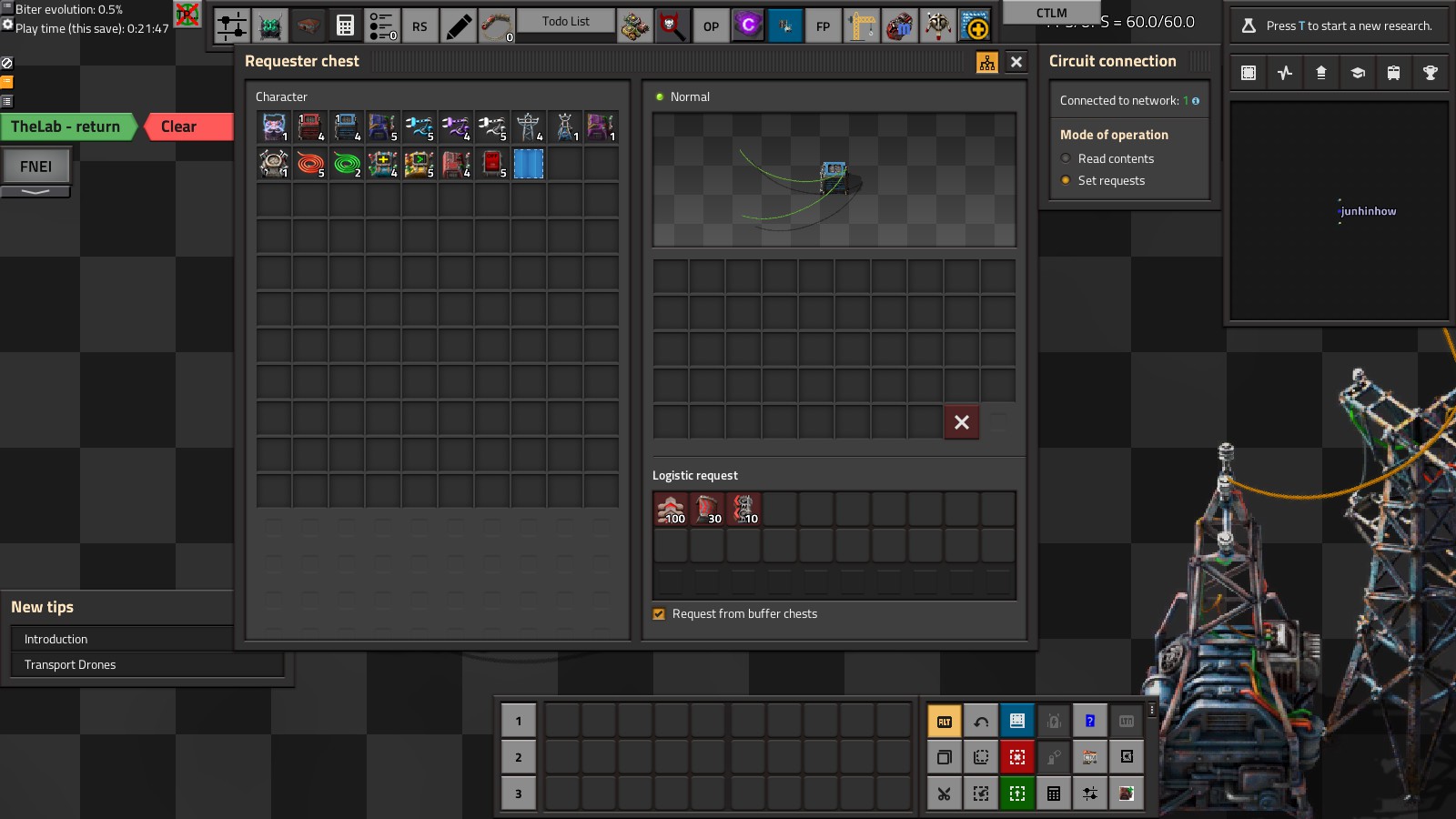
Task: Open the circuit network icon in chest header
Action: click(986, 62)
